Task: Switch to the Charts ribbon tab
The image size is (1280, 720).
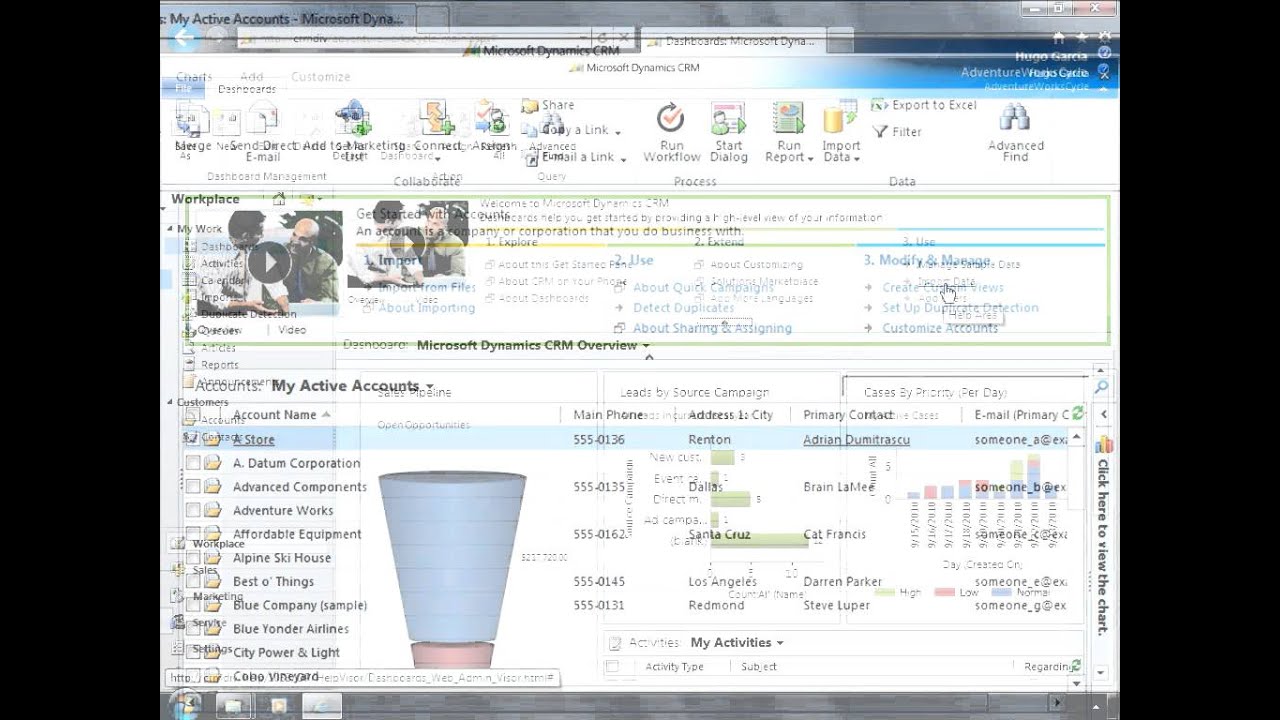Action: point(194,76)
